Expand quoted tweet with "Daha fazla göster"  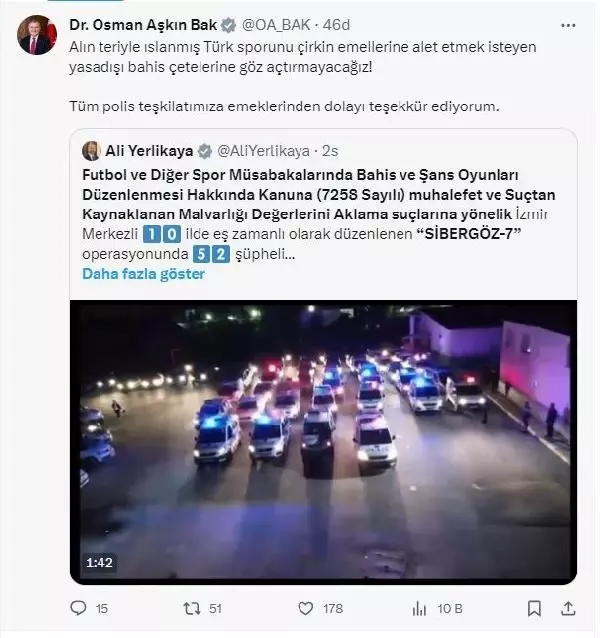(143, 273)
